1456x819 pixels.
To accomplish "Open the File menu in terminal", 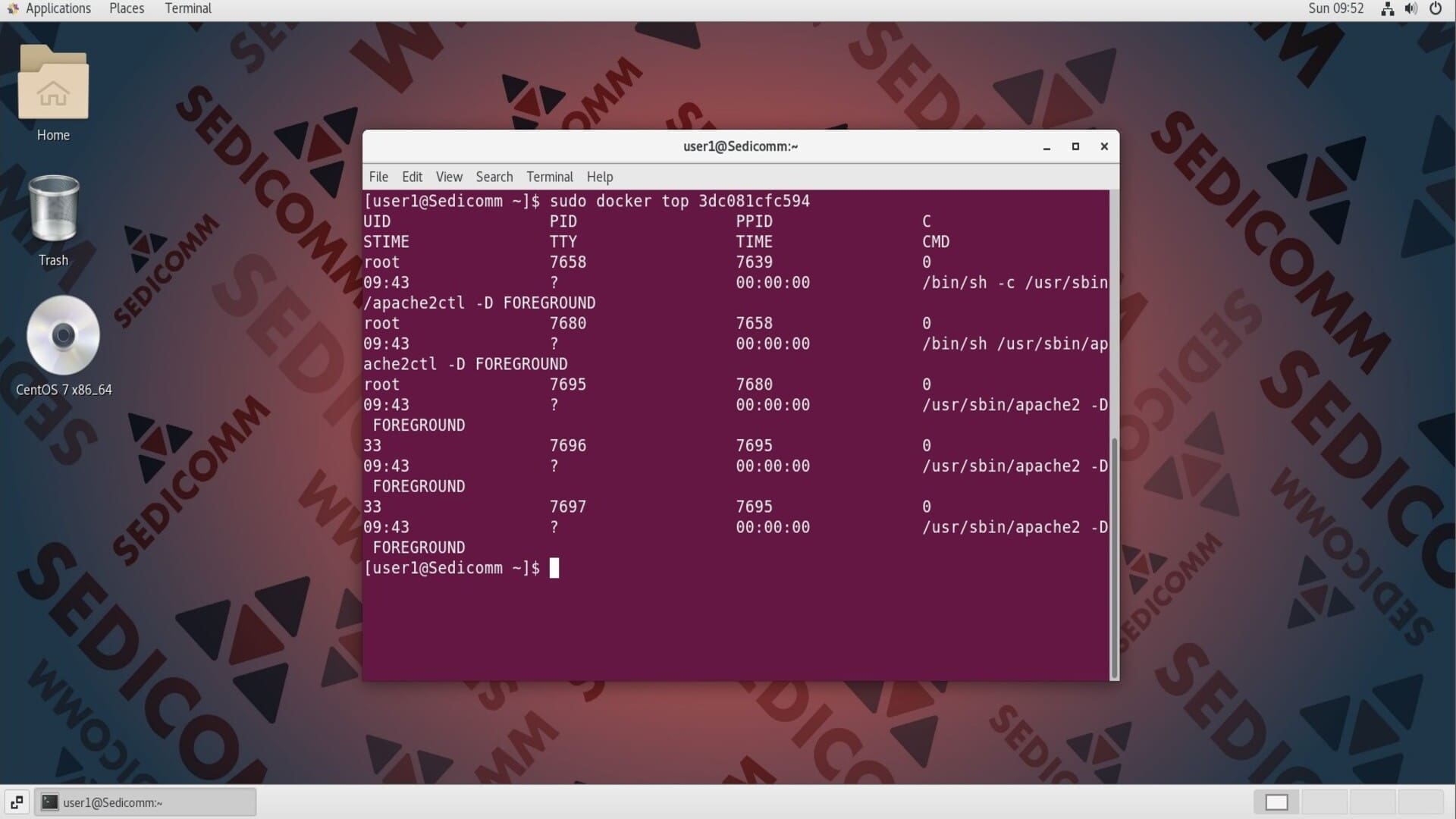I will tap(378, 177).
